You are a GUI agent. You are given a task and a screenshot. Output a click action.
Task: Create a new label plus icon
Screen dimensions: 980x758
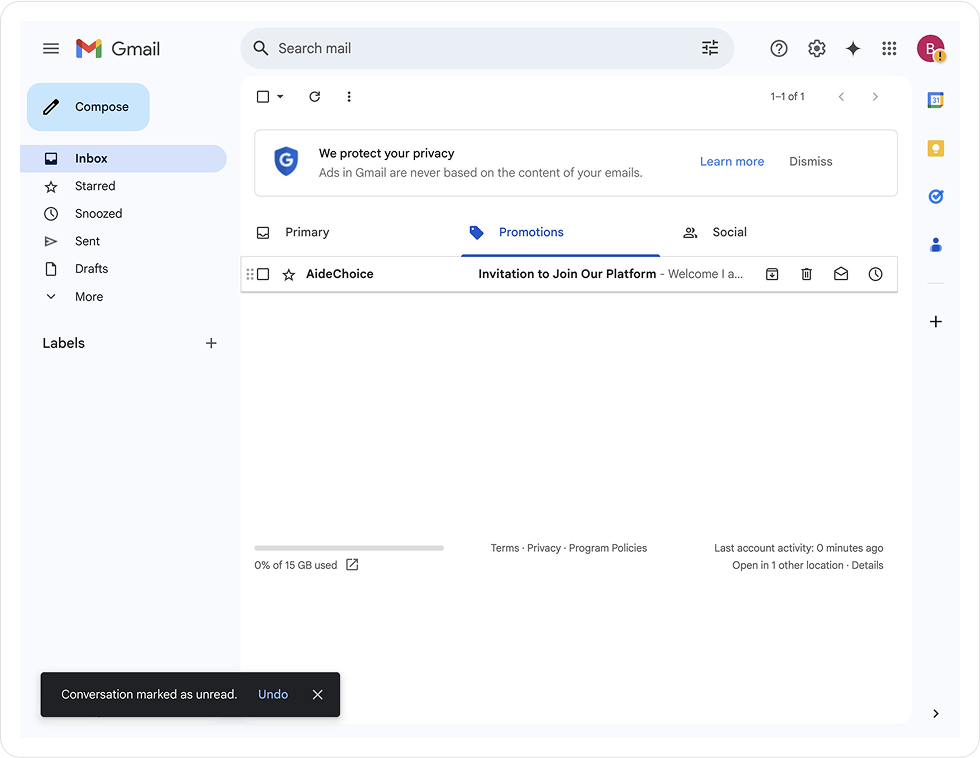[211, 343]
